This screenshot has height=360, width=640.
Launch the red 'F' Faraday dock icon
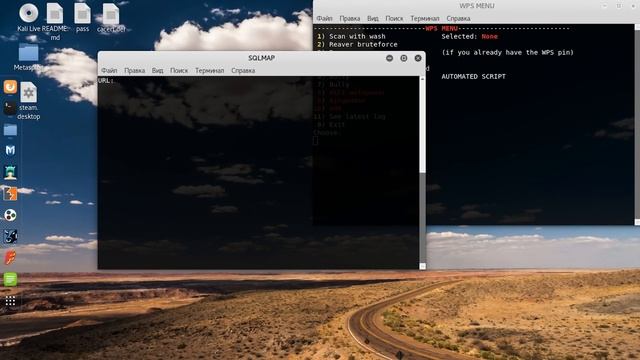click(x=10, y=258)
